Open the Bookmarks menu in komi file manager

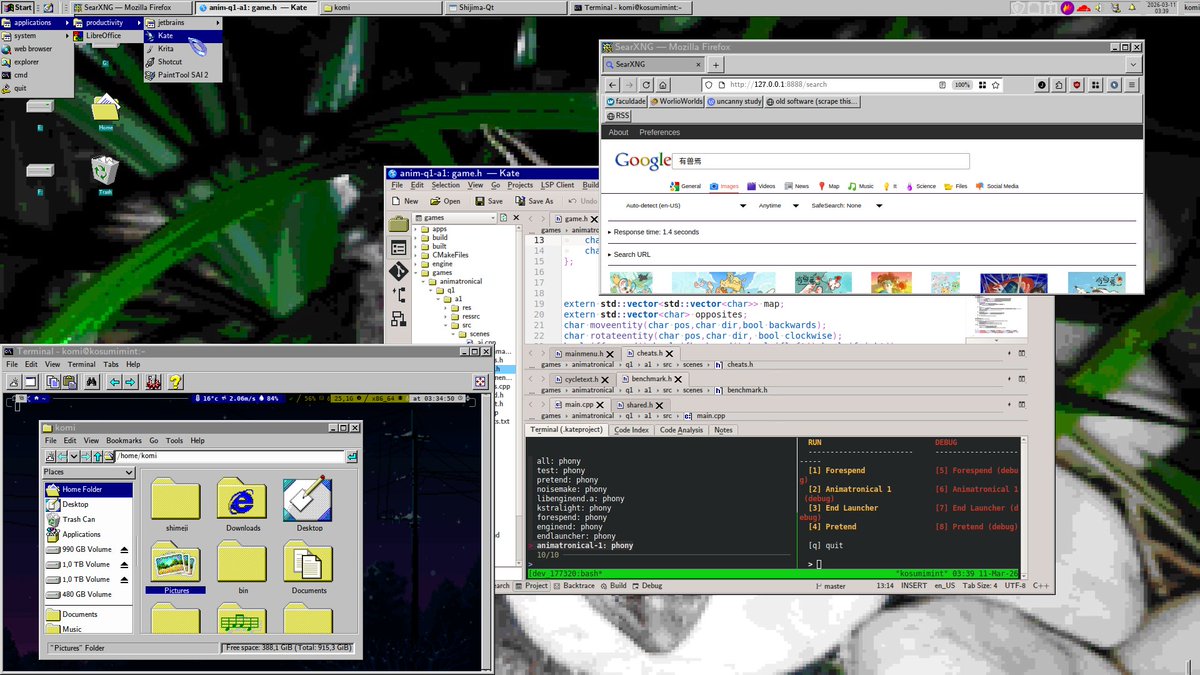(124, 440)
